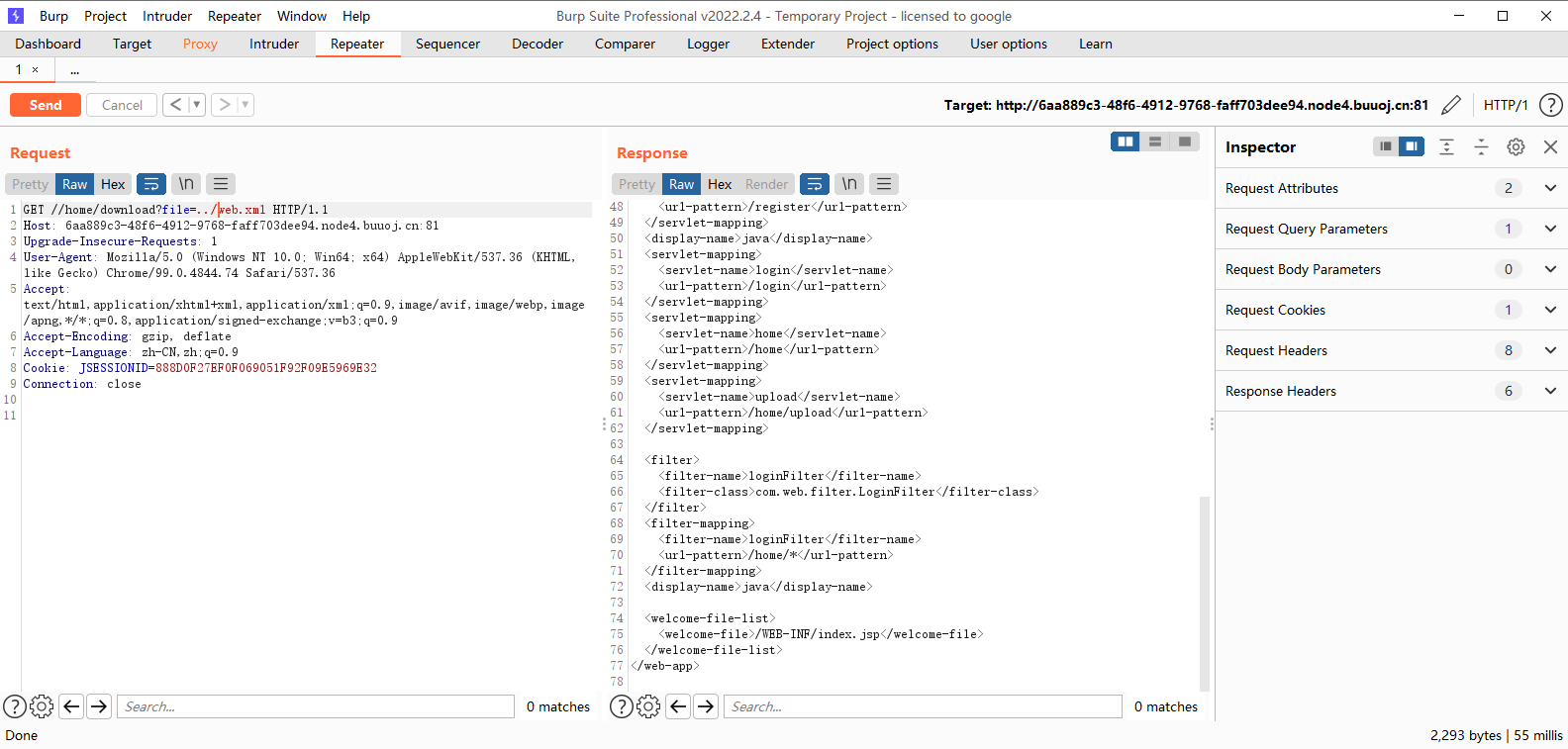The image size is (1568, 749).
Task: Open the Sequencer tab
Action: click(447, 44)
